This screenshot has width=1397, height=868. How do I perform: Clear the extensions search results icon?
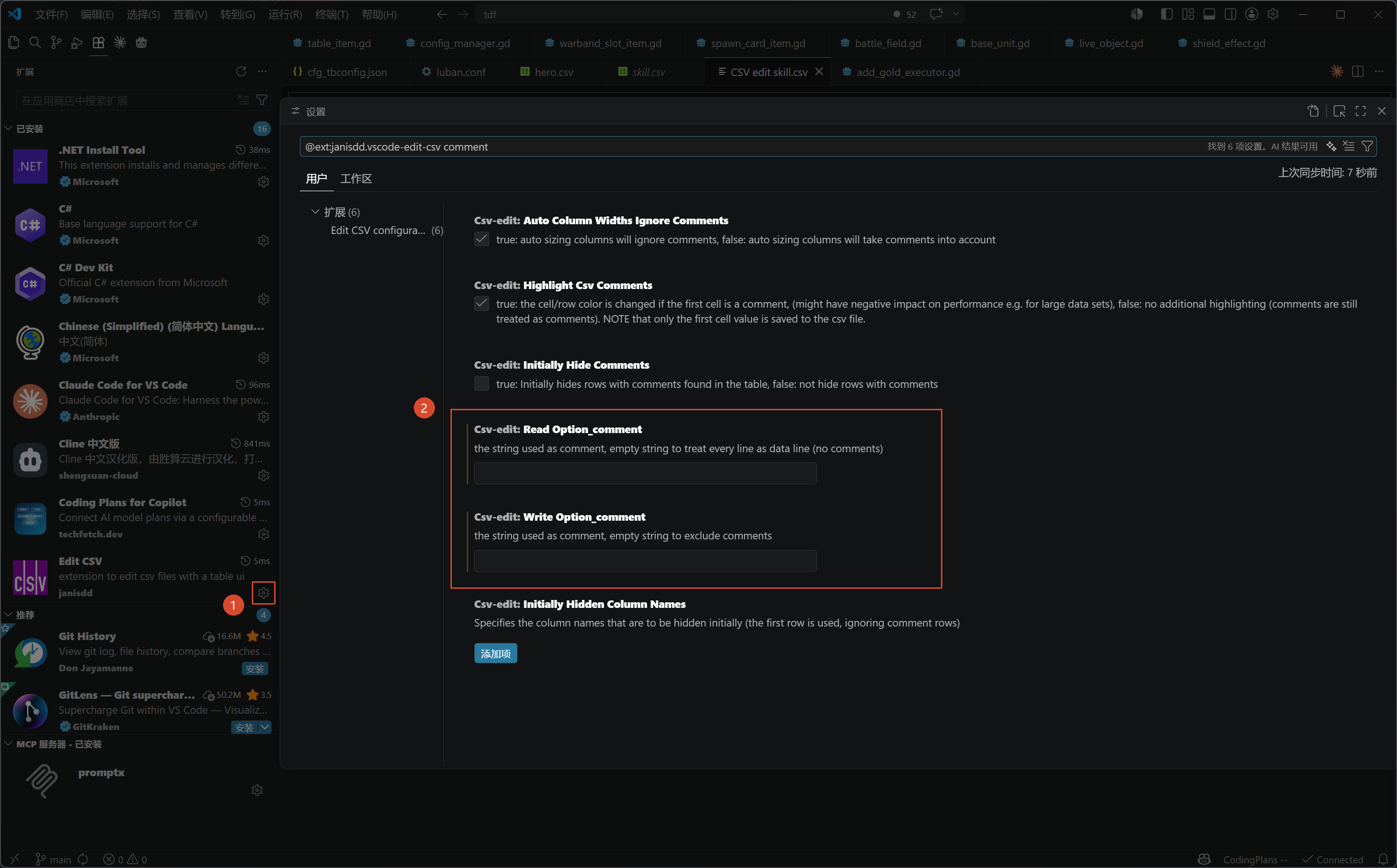pyautogui.click(x=243, y=100)
